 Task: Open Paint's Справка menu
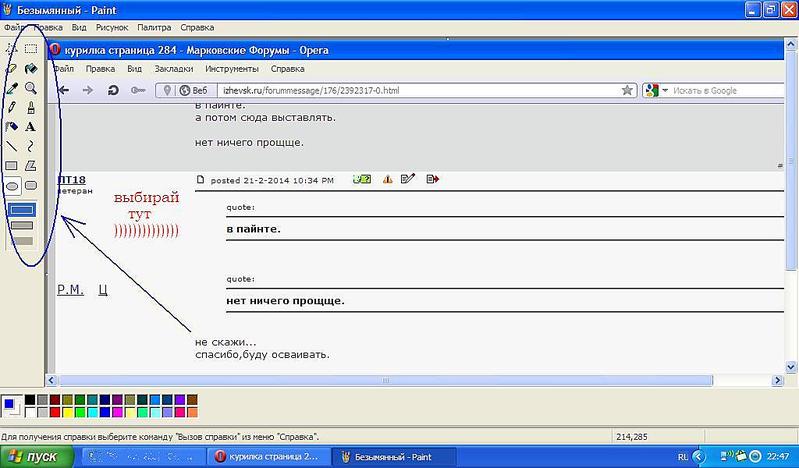pos(197,28)
